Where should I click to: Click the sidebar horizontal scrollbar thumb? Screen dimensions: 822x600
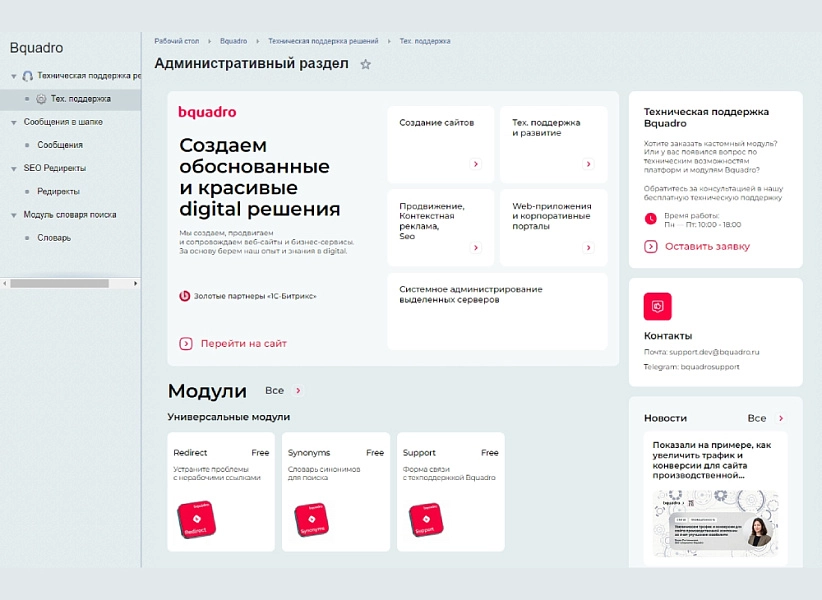[59, 283]
